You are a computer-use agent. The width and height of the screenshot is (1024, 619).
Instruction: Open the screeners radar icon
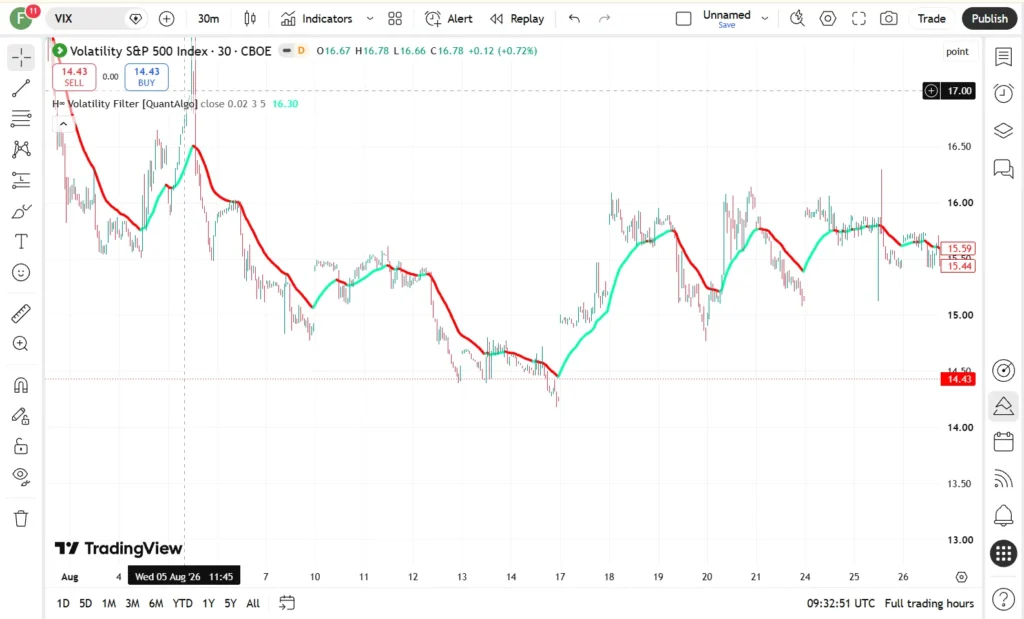pos(1004,370)
